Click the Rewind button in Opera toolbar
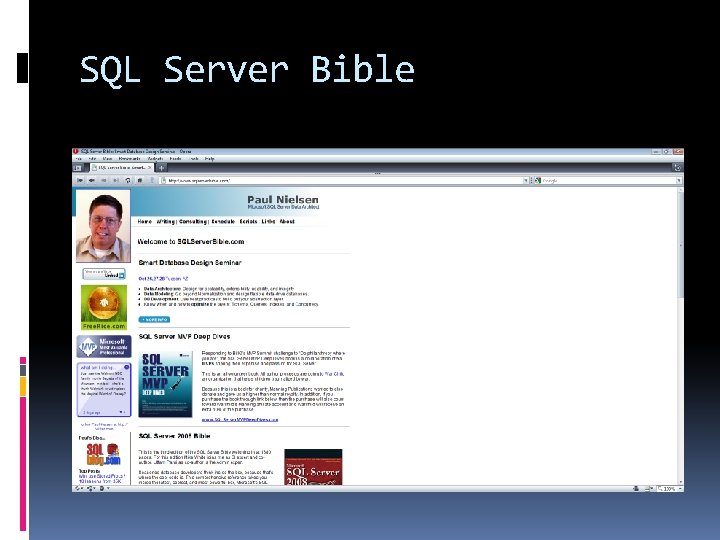 tap(80, 180)
